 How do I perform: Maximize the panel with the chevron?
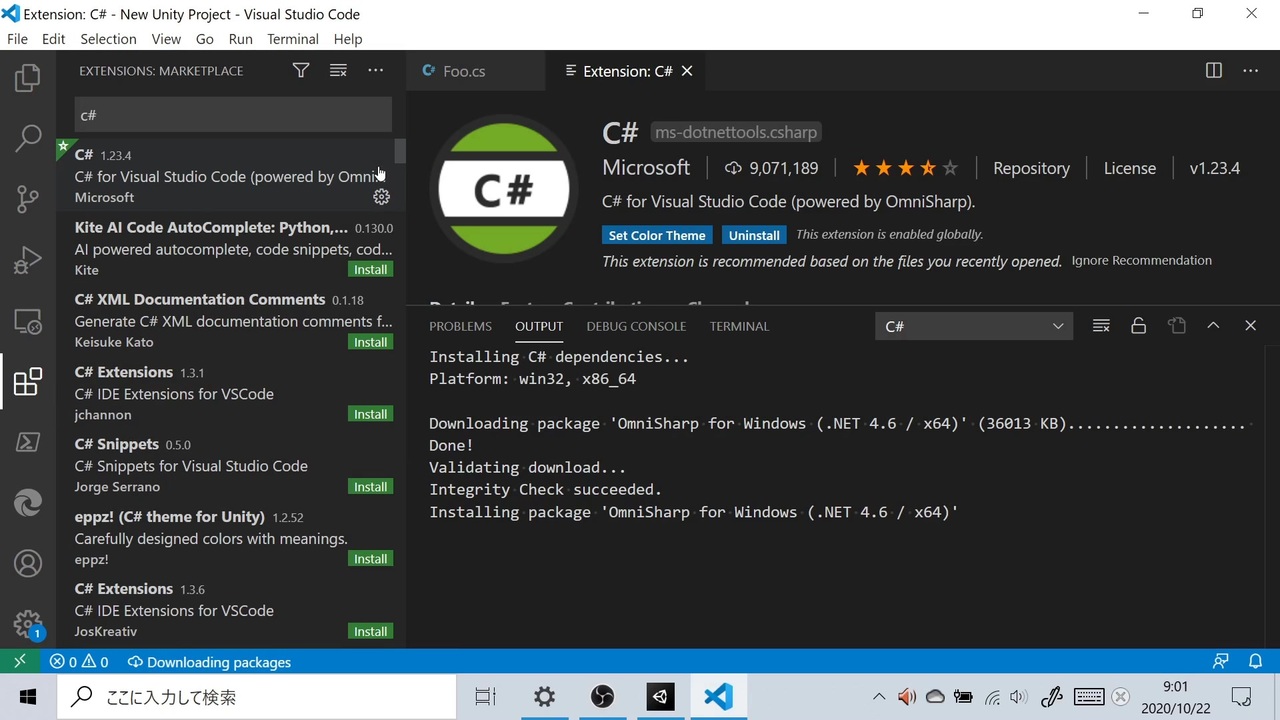(x=1213, y=326)
